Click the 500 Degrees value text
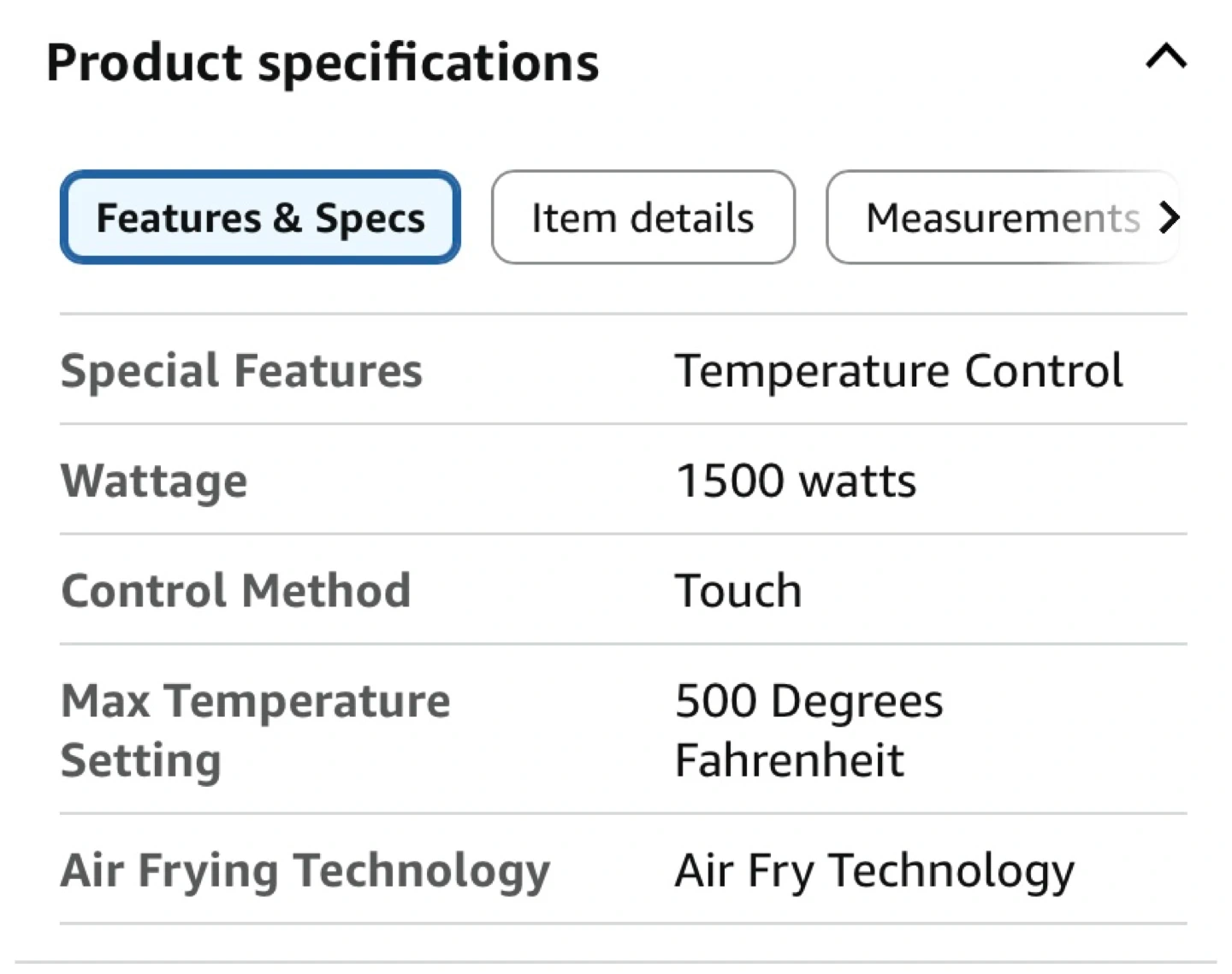 coord(808,701)
